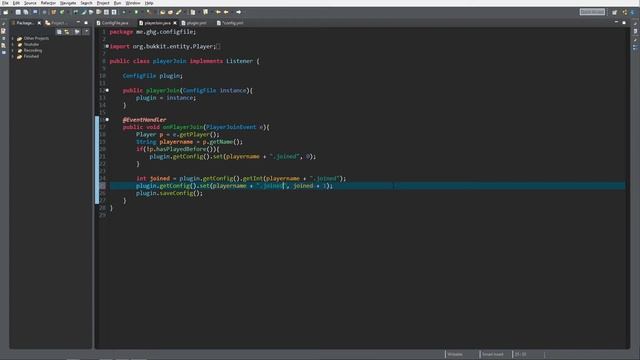Expand the folded import block marker
Viewport: 640px width, 360px height.
(x=107, y=46)
